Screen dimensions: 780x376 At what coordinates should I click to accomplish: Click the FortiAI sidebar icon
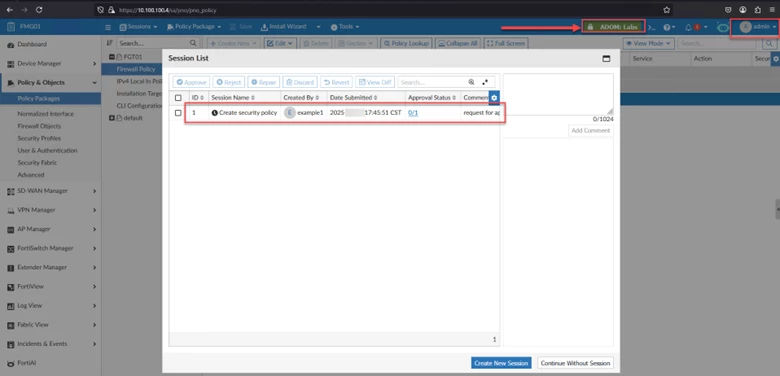point(10,363)
